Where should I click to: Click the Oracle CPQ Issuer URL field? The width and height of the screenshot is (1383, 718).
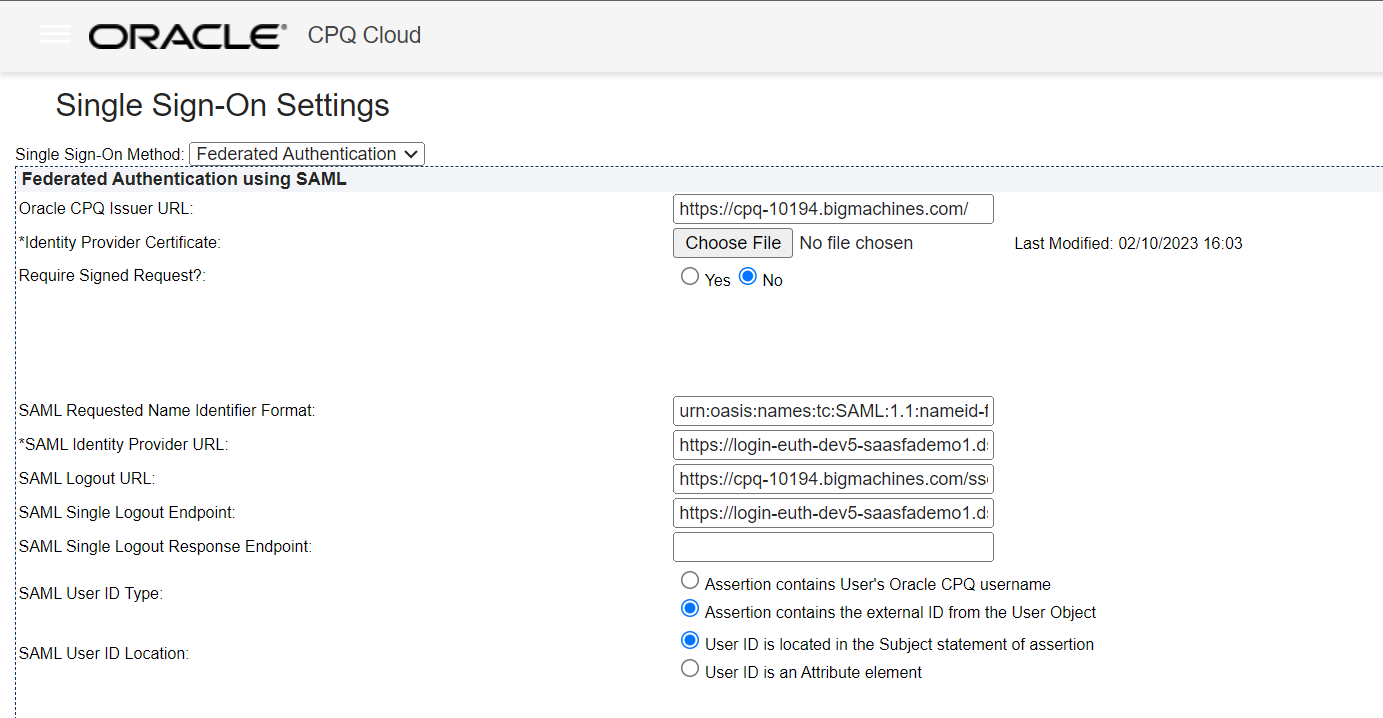833,209
